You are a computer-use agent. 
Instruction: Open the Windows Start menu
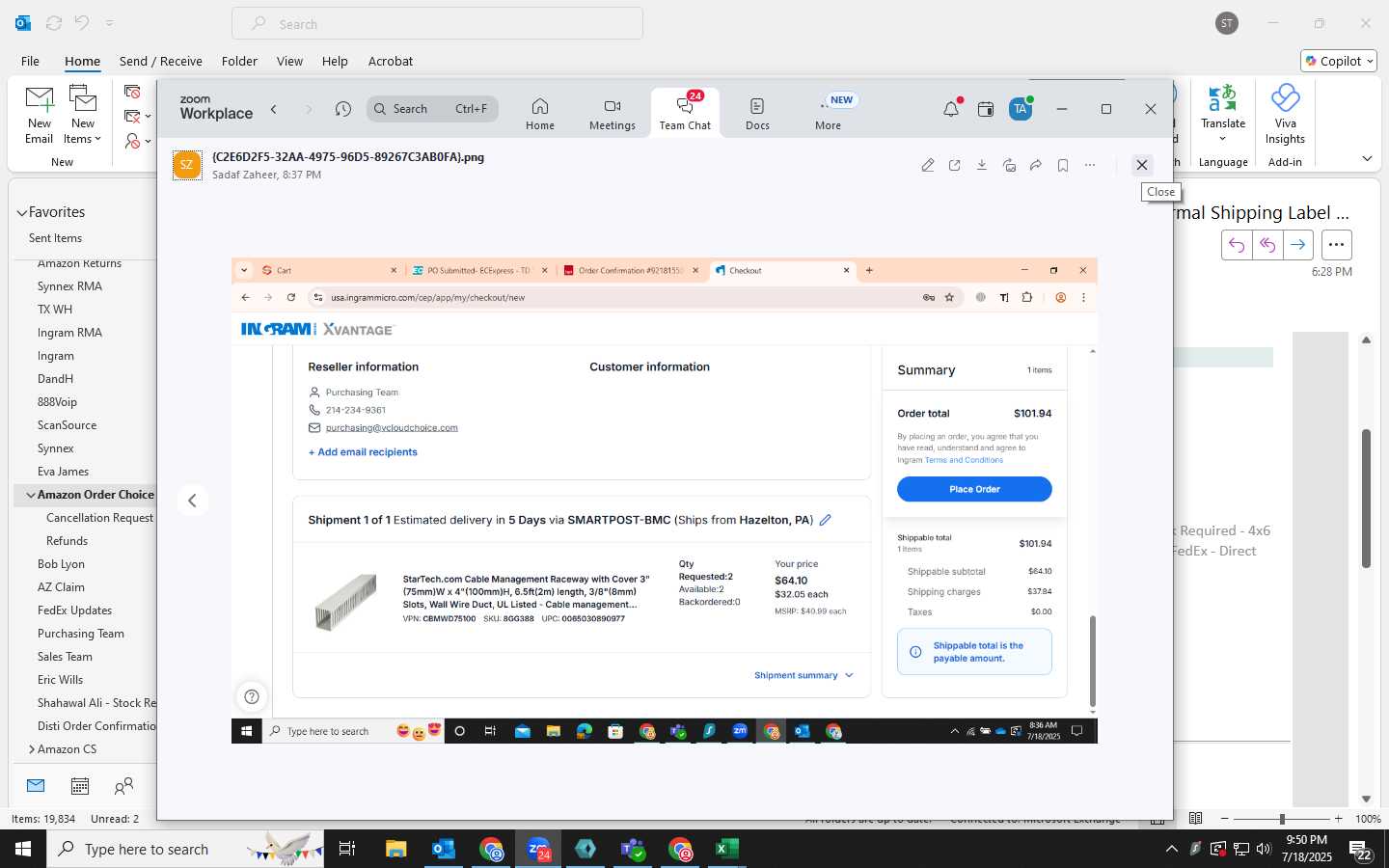coord(23,849)
